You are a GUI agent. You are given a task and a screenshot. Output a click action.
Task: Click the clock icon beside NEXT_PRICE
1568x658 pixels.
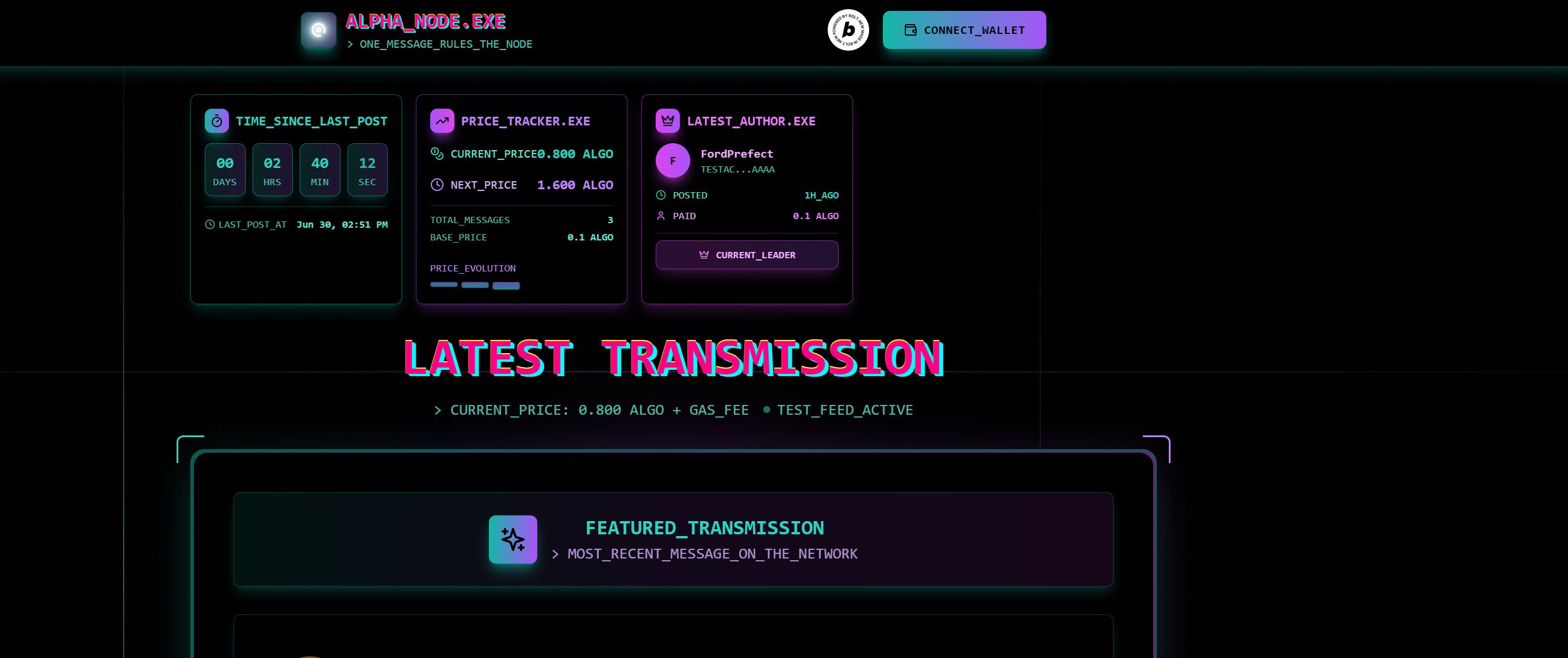click(437, 185)
